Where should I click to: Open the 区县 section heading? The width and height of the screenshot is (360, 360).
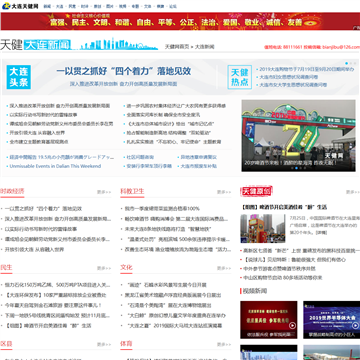coord(6,343)
